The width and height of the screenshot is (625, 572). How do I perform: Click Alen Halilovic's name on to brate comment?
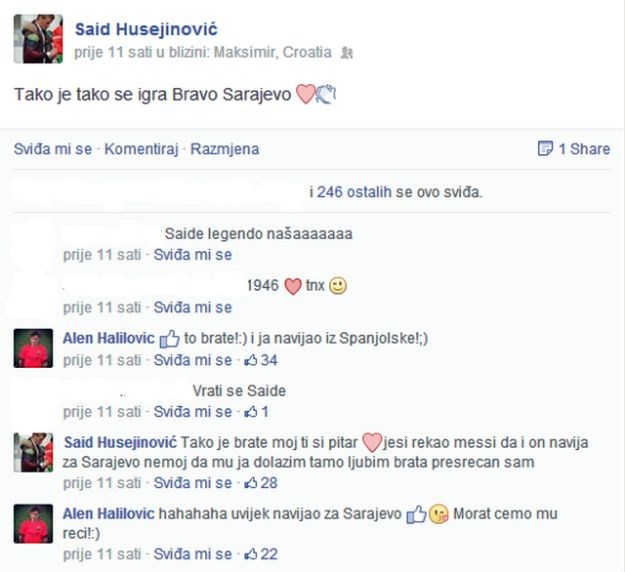[108, 338]
